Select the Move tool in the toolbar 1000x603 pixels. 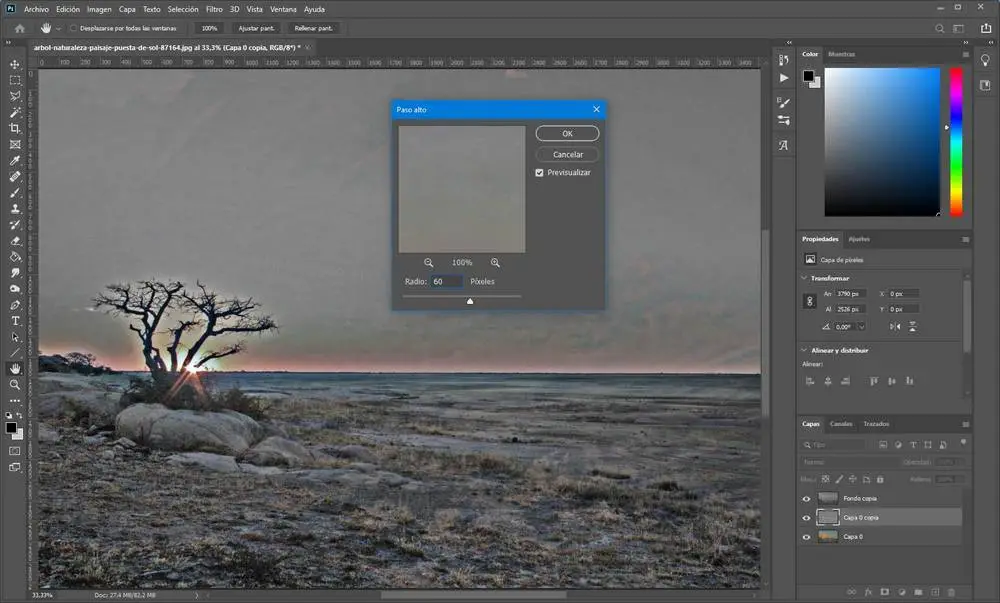pyautogui.click(x=15, y=63)
